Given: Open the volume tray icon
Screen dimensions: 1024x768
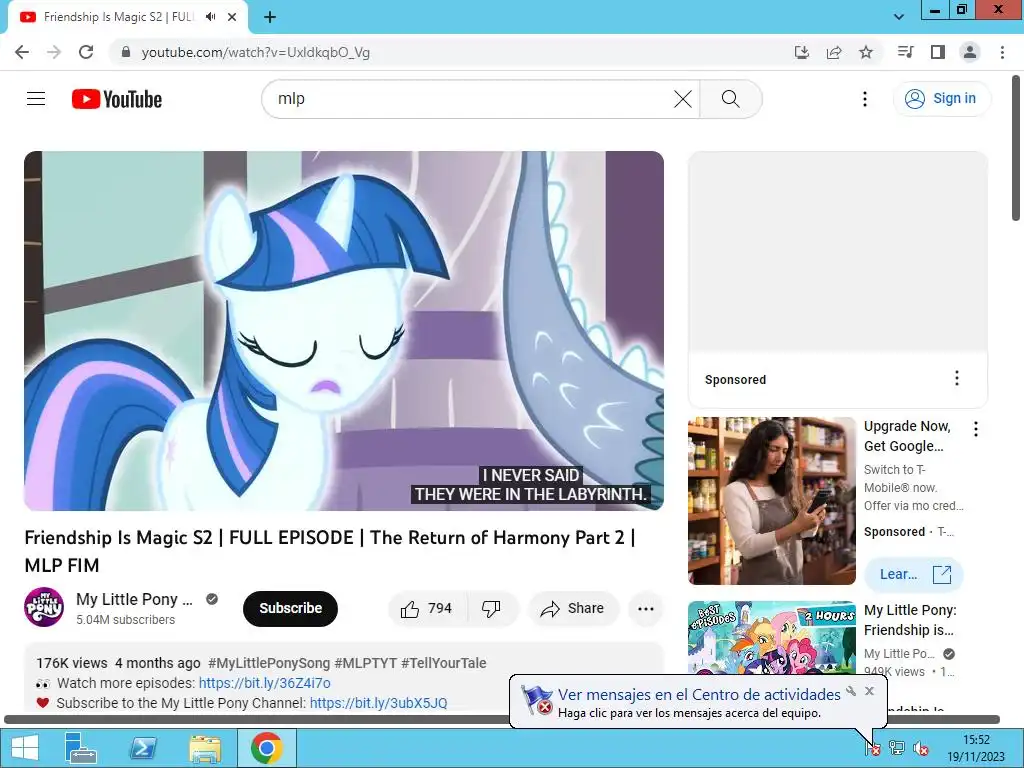Looking at the screenshot, I should (x=921, y=748).
